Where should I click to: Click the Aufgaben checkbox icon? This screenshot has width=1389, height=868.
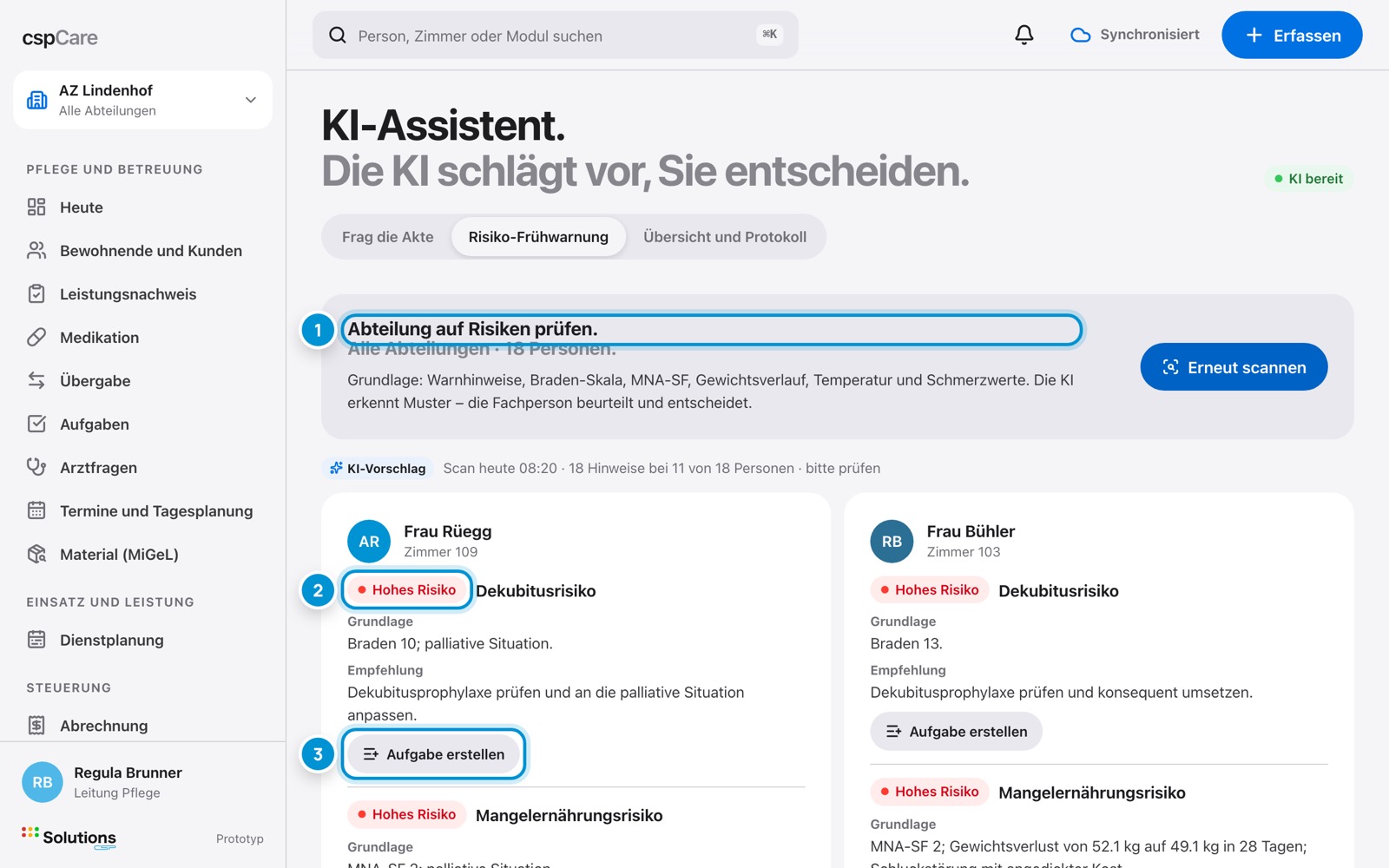[x=36, y=424]
